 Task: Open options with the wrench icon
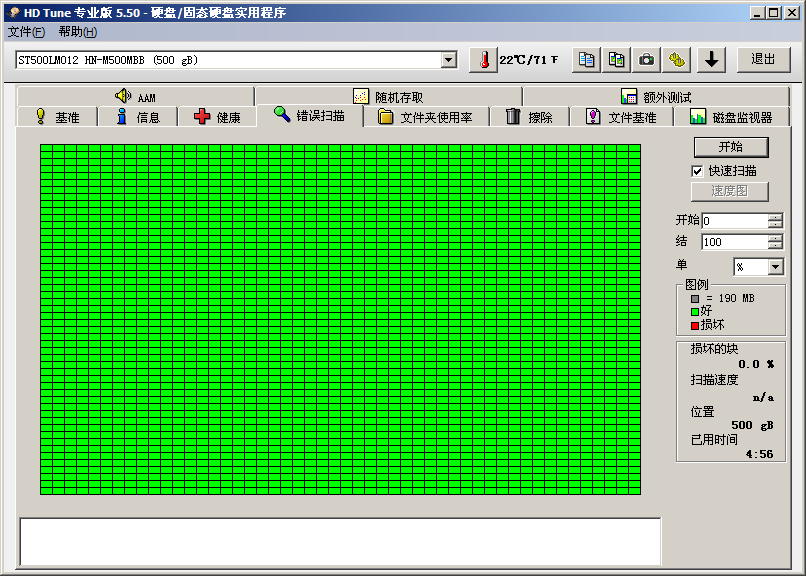click(676, 60)
